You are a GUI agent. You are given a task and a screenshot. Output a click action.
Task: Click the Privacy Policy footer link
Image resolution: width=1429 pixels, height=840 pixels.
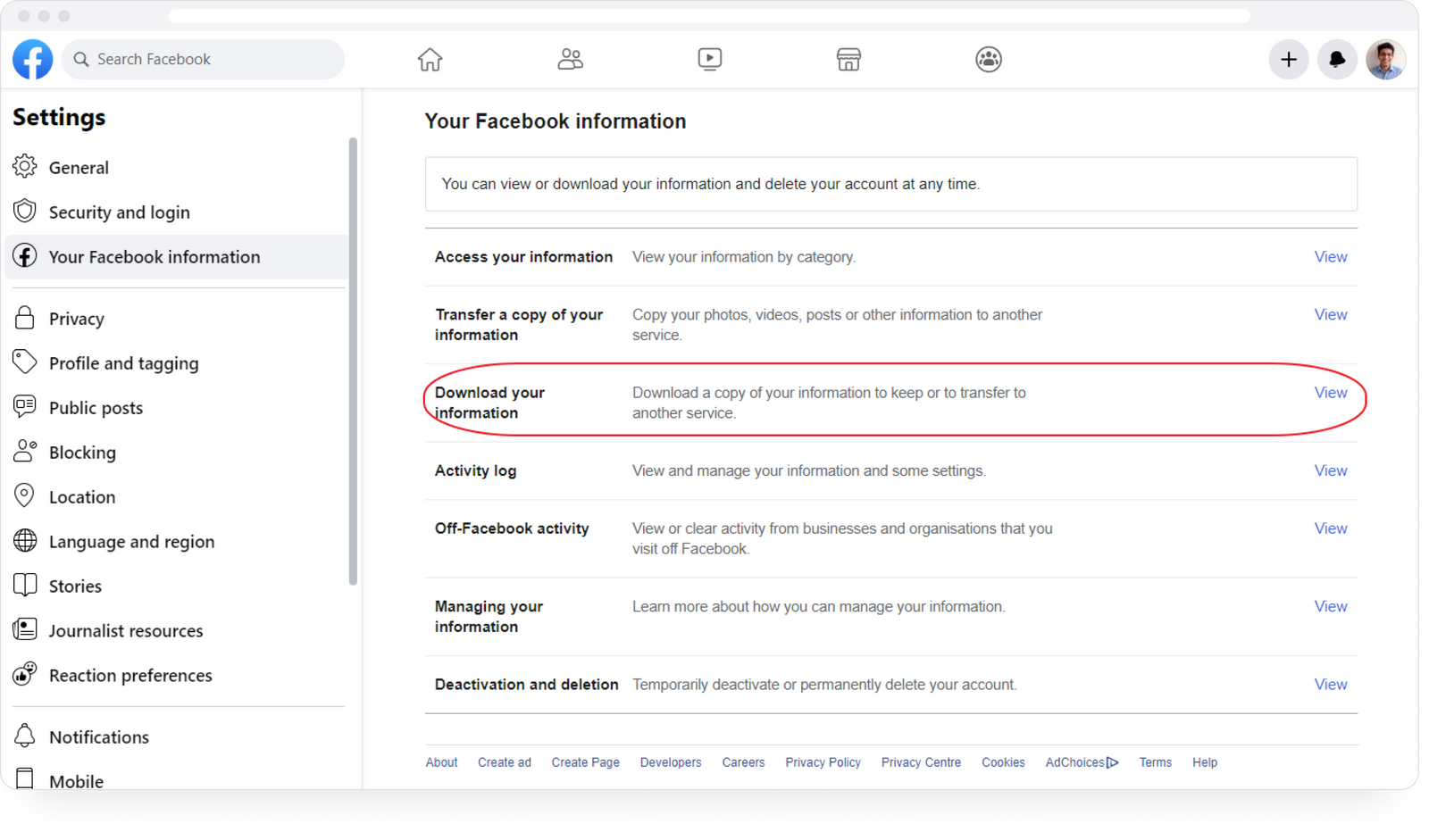pyautogui.click(x=823, y=761)
